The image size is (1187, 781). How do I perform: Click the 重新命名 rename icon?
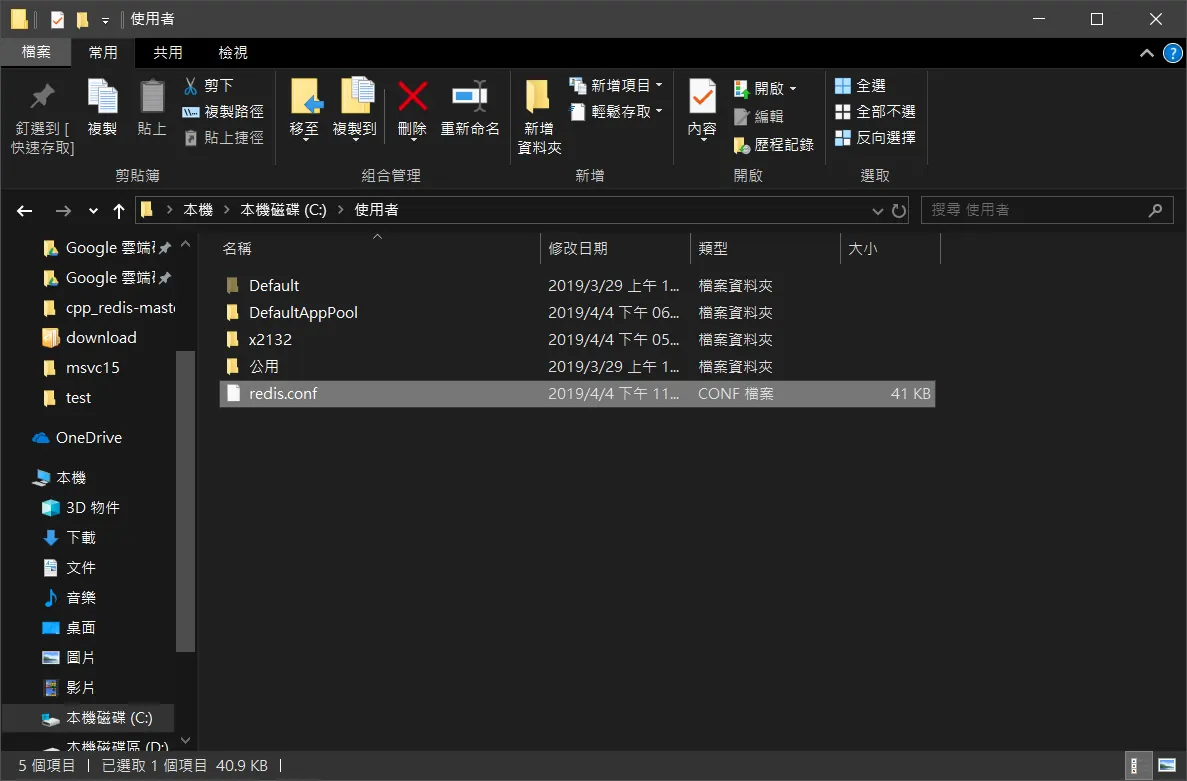(470, 96)
